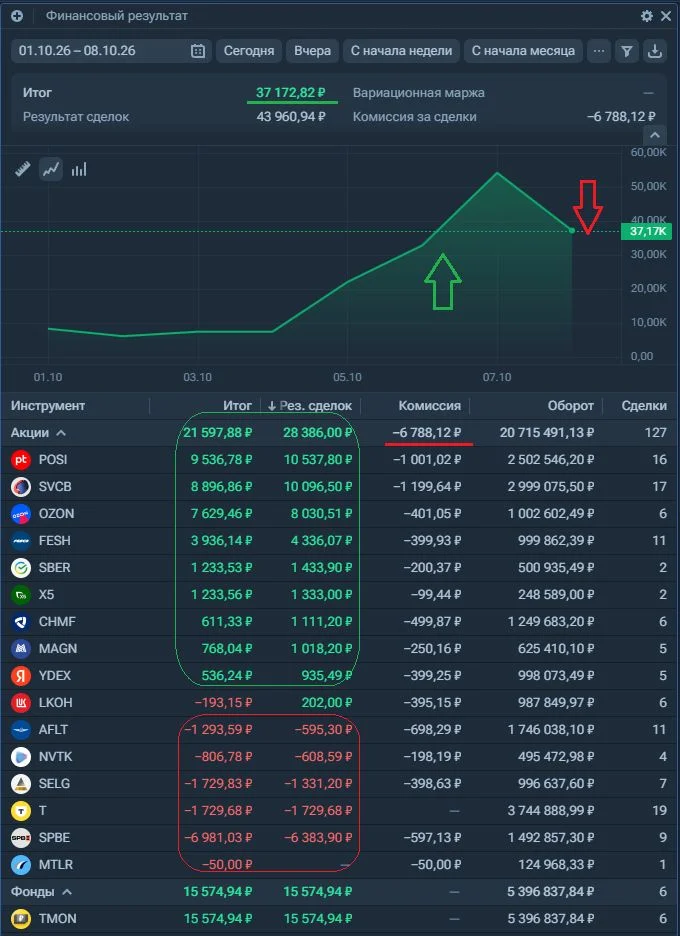
Task: Close the Финансовый результат widget
Action: click(666, 16)
